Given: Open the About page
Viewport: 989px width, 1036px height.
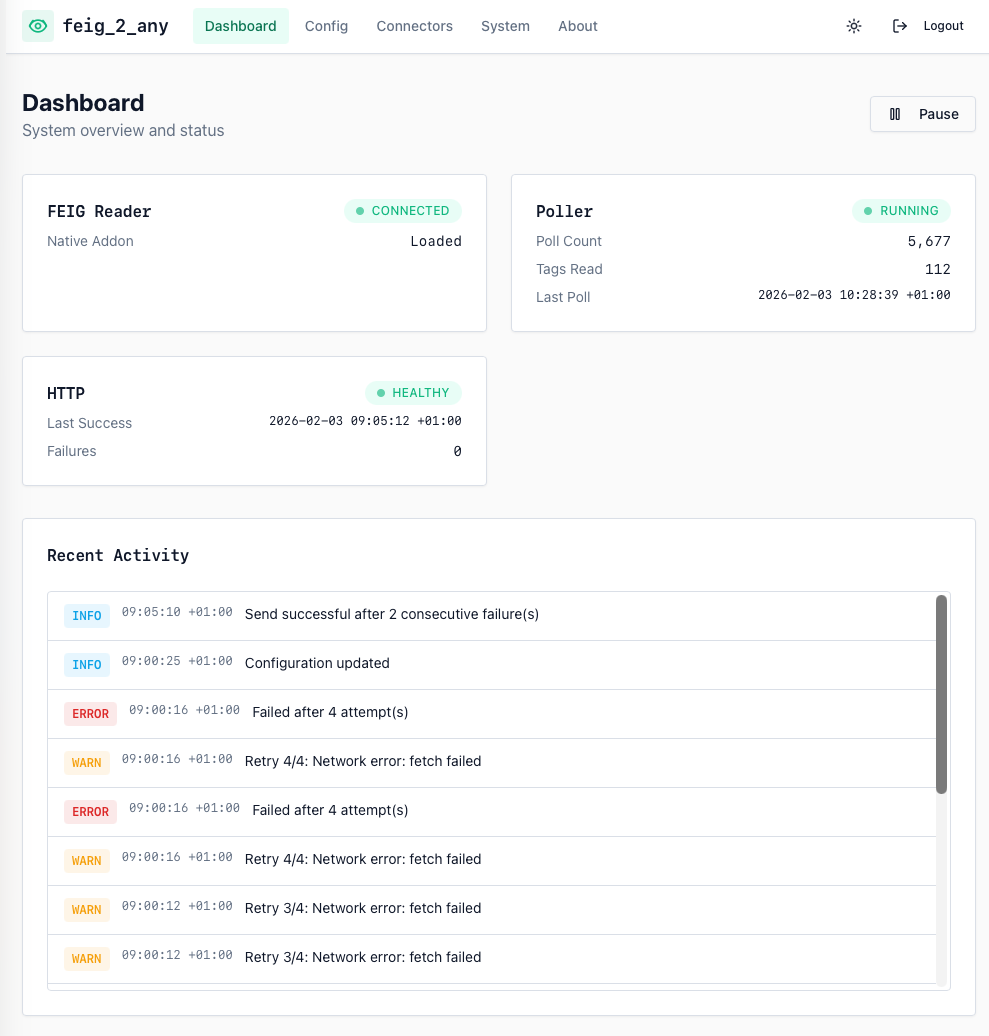Looking at the screenshot, I should coord(577,26).
